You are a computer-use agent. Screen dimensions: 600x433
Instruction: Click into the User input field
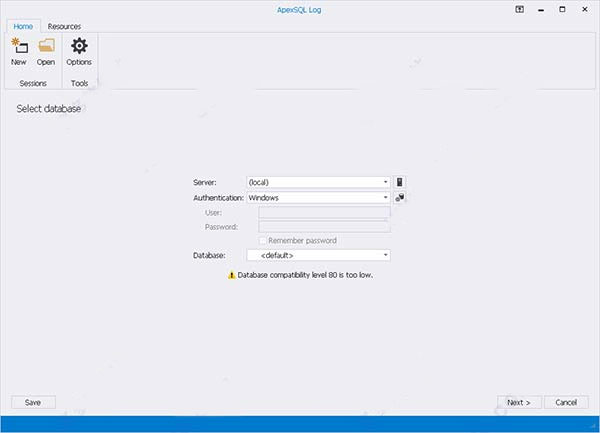[324, 212]
